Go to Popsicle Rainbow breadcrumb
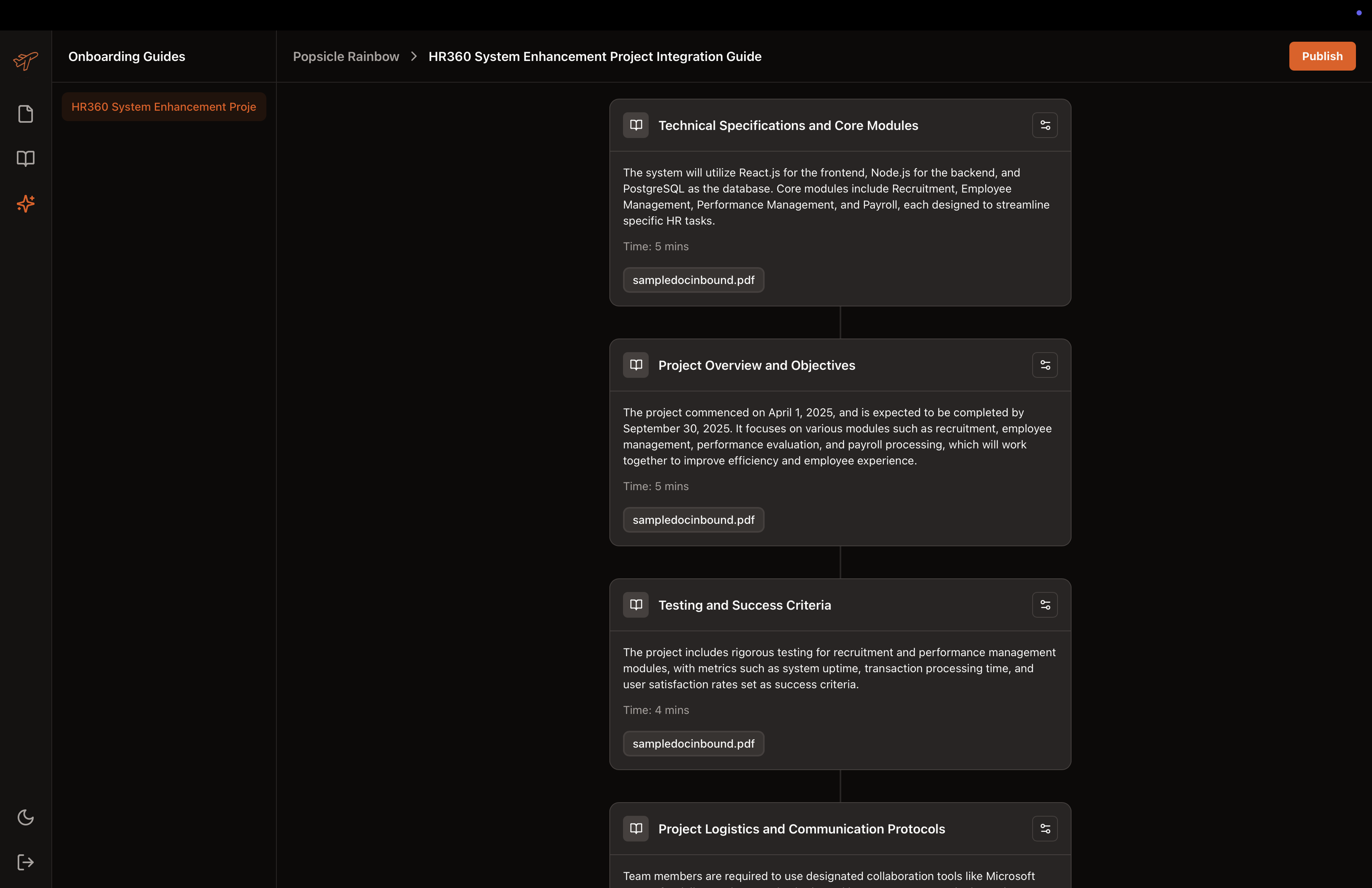 [x=346, y=57]
